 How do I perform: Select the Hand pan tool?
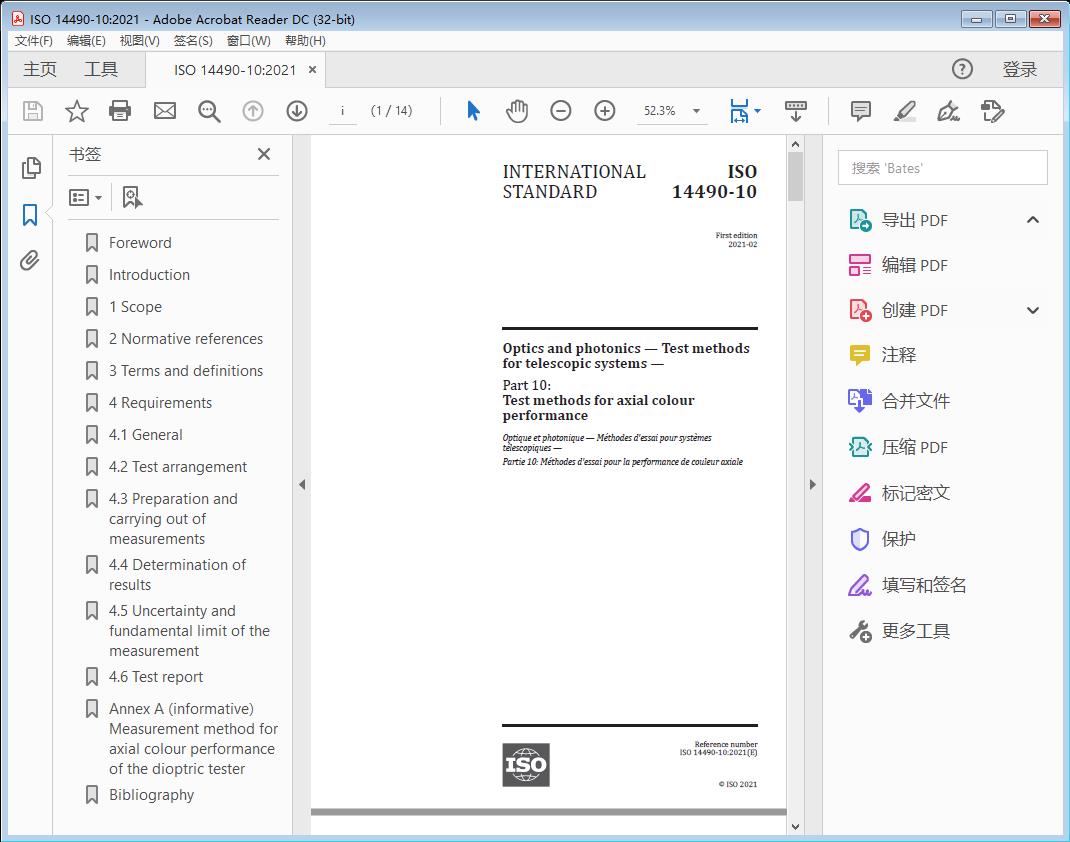(517, 111)
